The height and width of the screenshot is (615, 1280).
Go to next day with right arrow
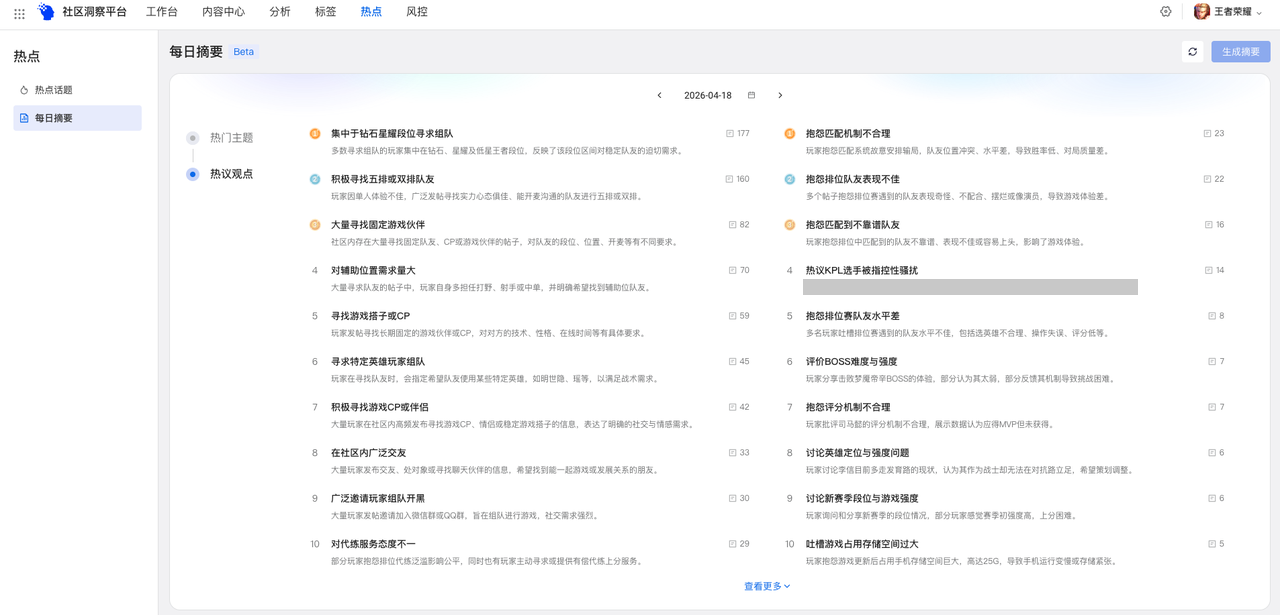(x=780, y=96)
